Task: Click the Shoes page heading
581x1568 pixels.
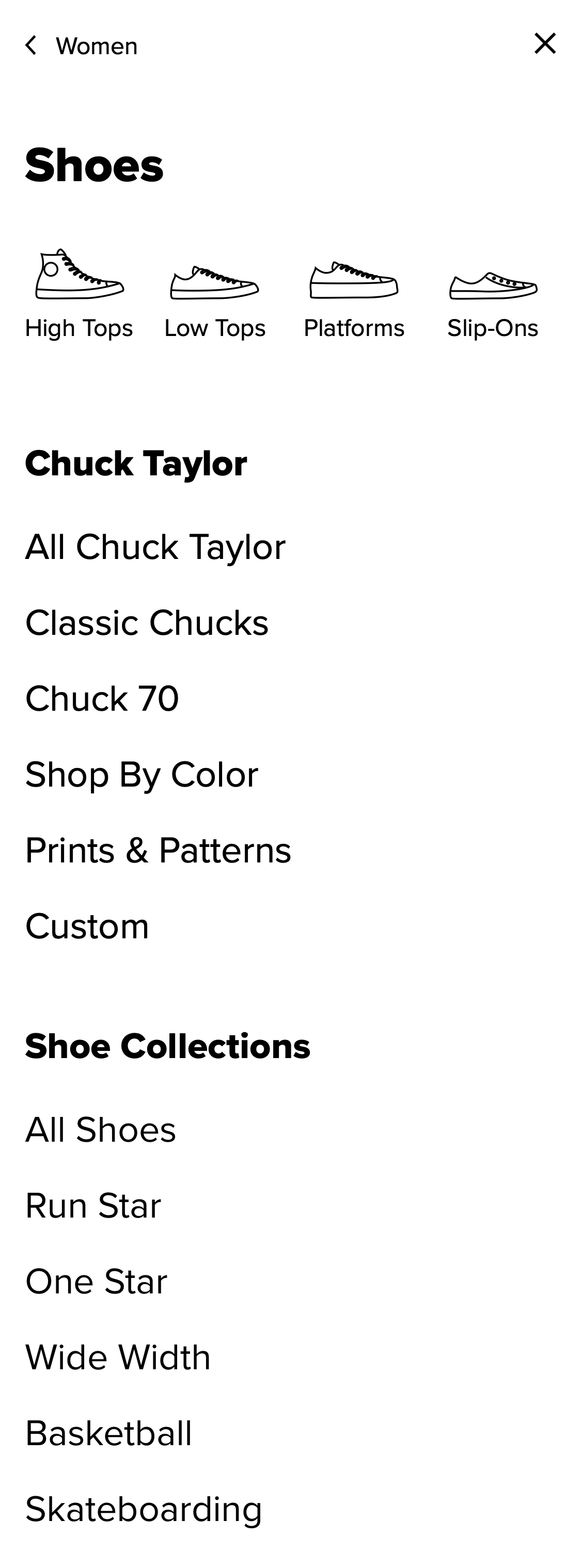Action: click(x=95, y=165)
